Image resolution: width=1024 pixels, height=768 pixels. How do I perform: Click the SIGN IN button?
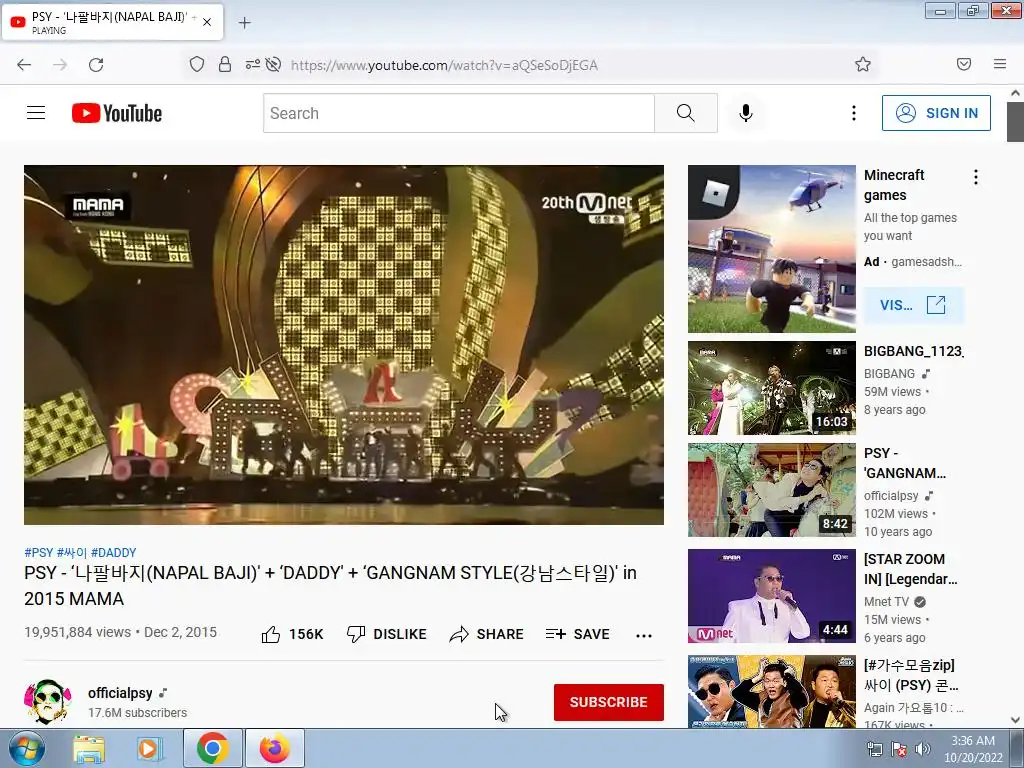[x=936, y=113]
